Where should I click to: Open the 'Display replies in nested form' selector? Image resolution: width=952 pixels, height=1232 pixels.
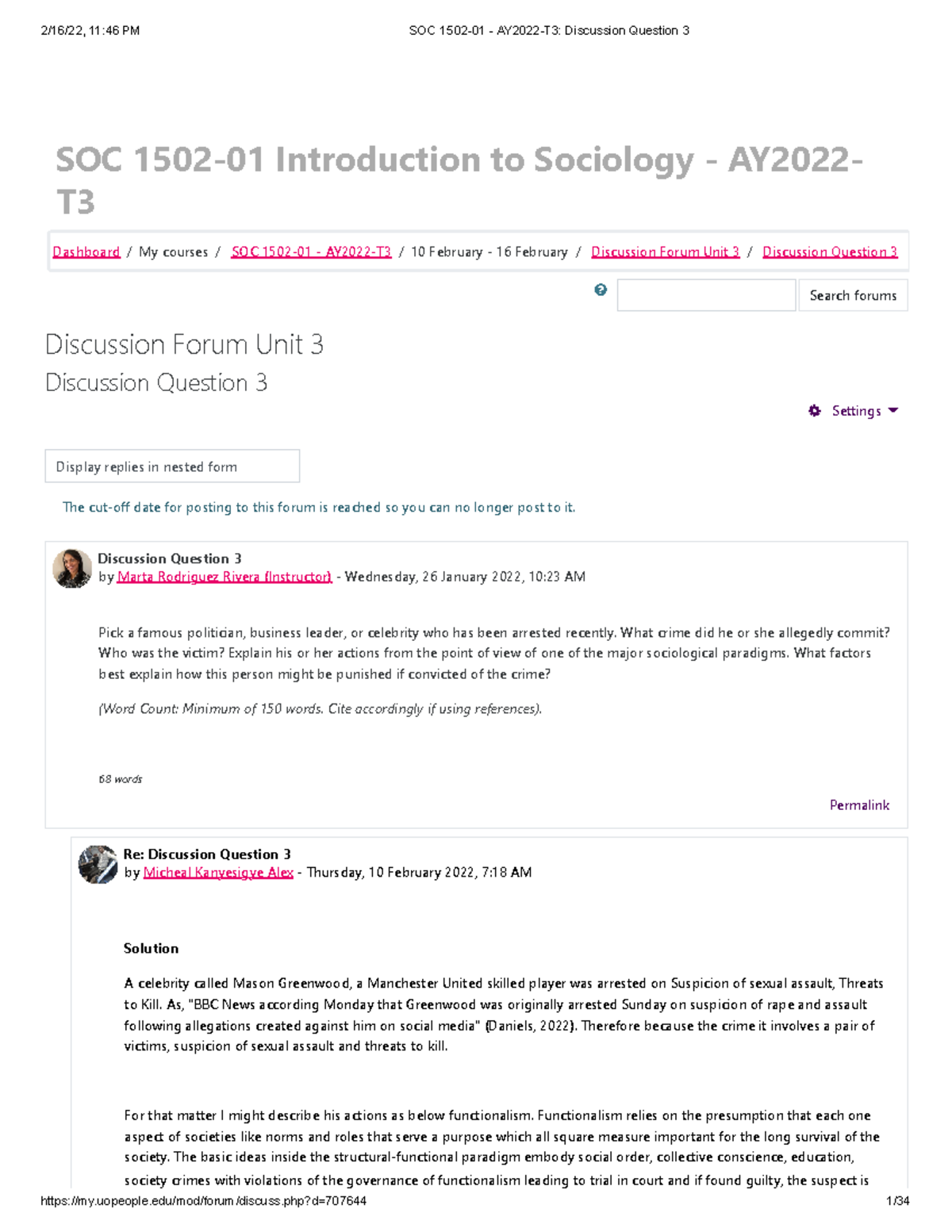(171, 466)
